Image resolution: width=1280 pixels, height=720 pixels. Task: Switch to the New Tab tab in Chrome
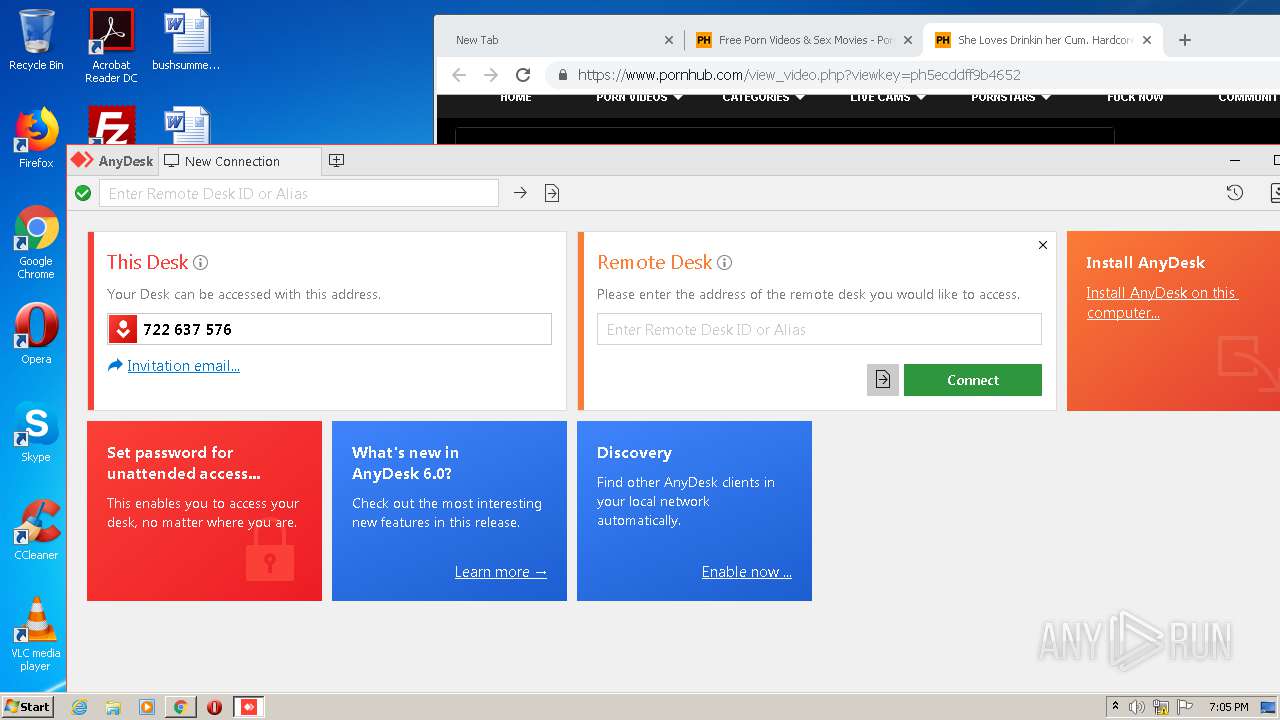[562, 40]
